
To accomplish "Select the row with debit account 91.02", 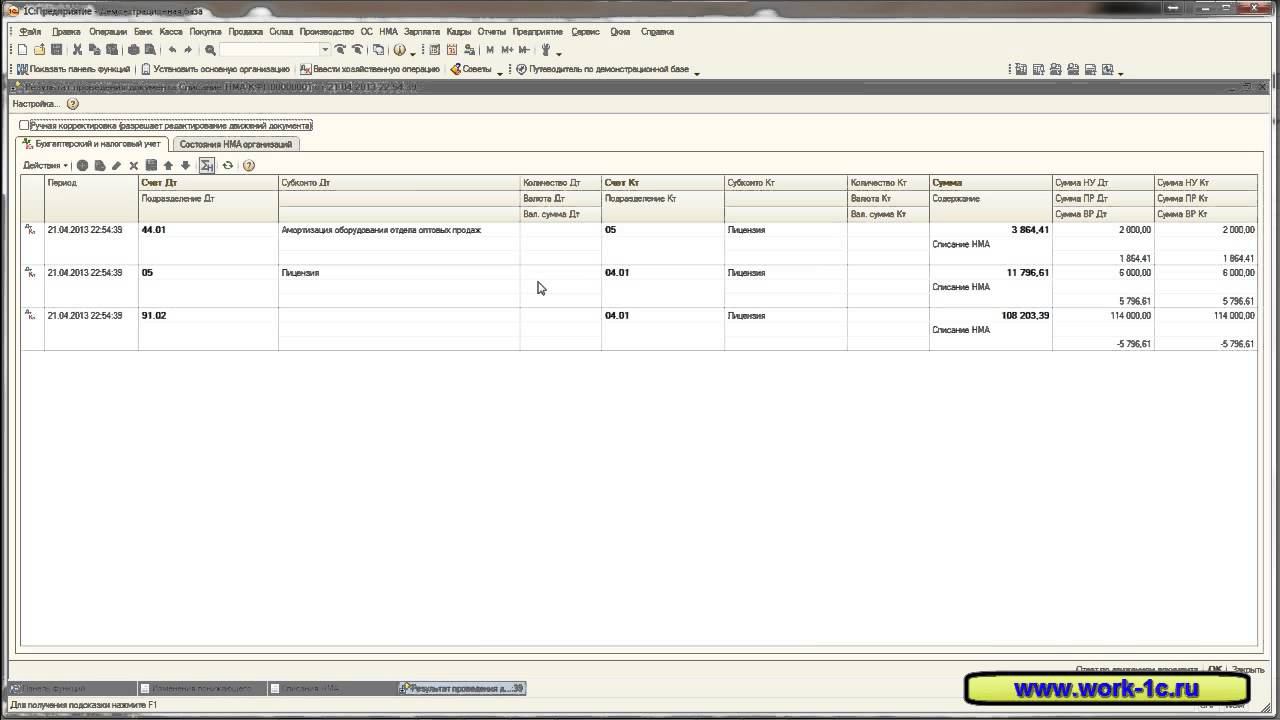I will [x=640, y=330].
